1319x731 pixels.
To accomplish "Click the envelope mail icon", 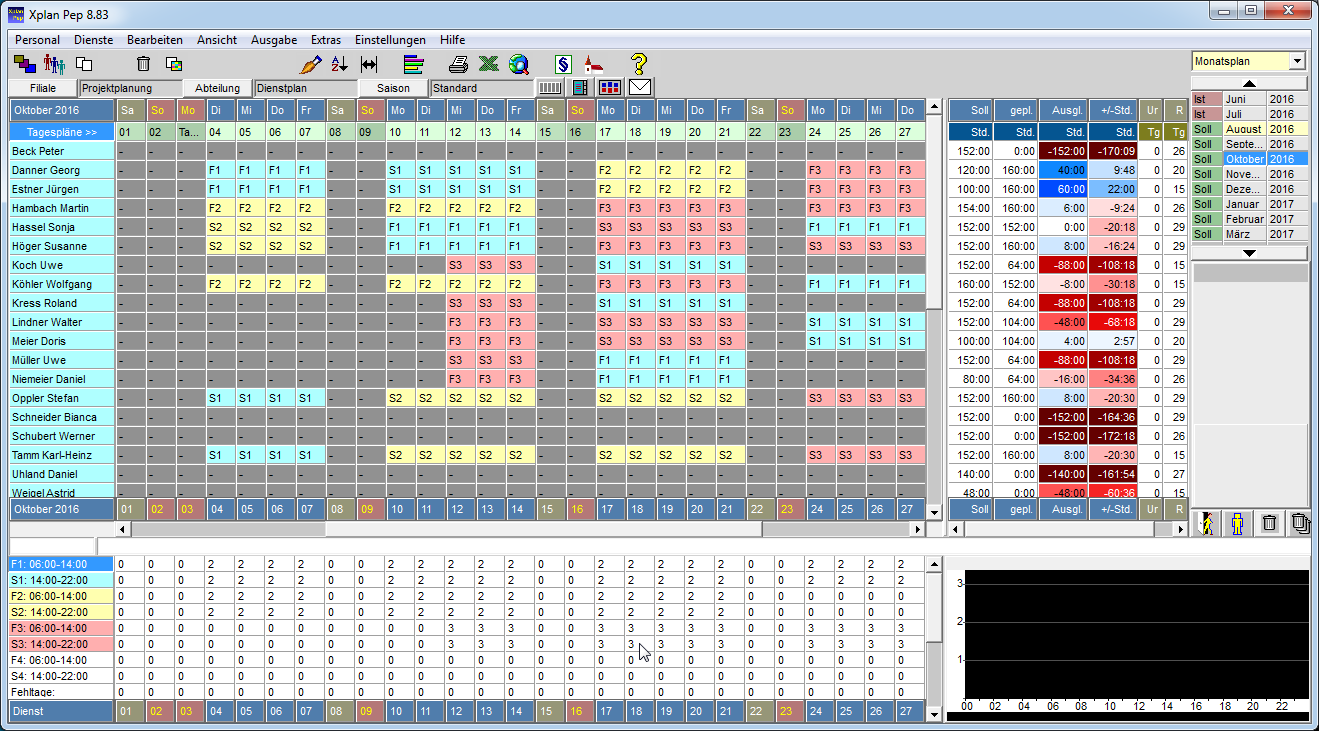I will (640, 87).
